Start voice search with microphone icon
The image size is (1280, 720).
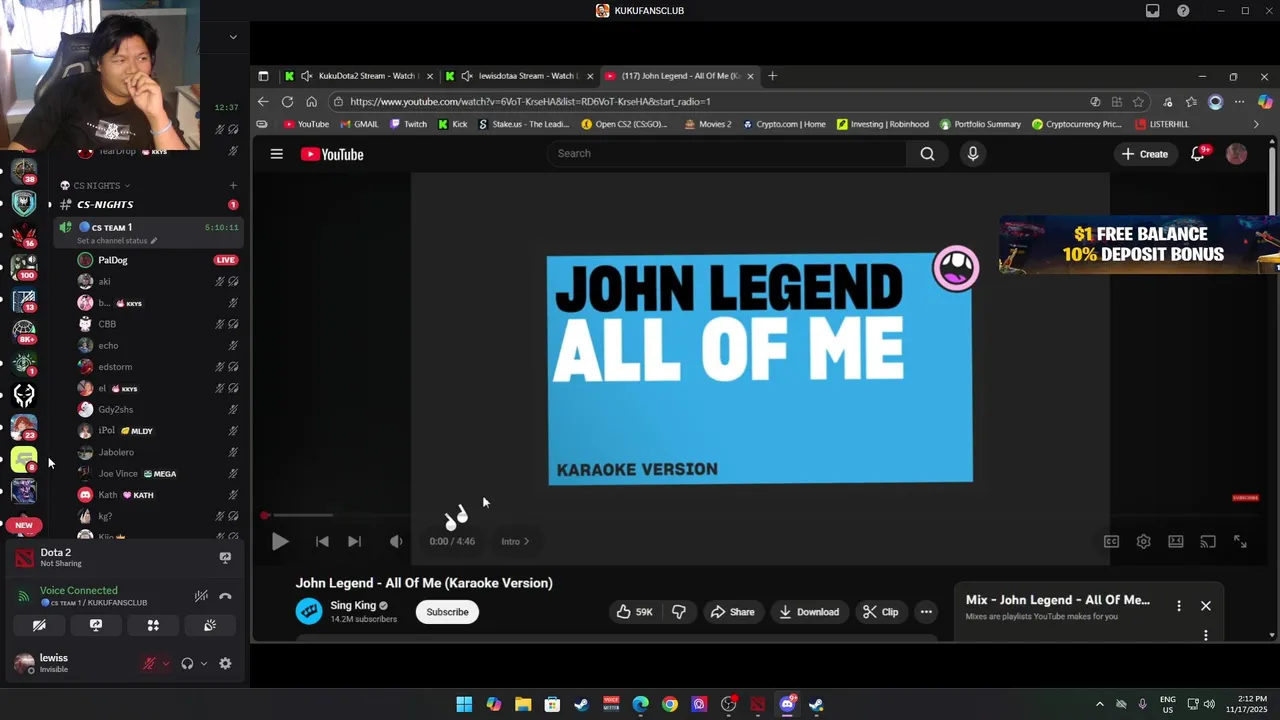(973, 154)
